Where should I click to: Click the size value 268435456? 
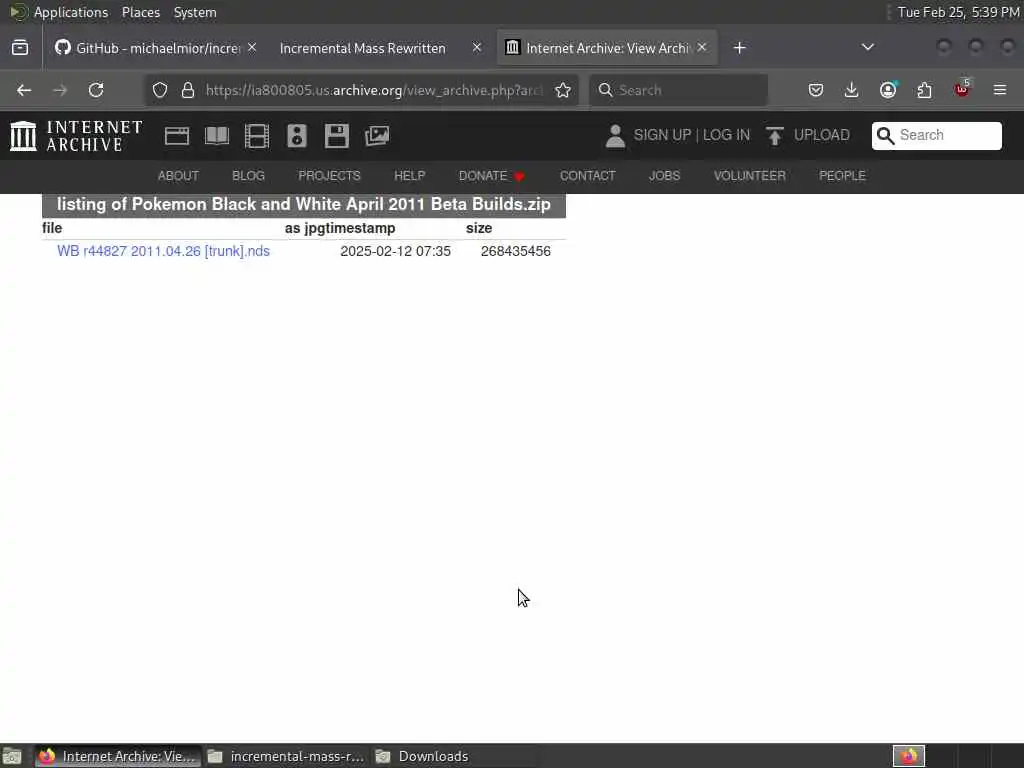click(x=516, y=251)
